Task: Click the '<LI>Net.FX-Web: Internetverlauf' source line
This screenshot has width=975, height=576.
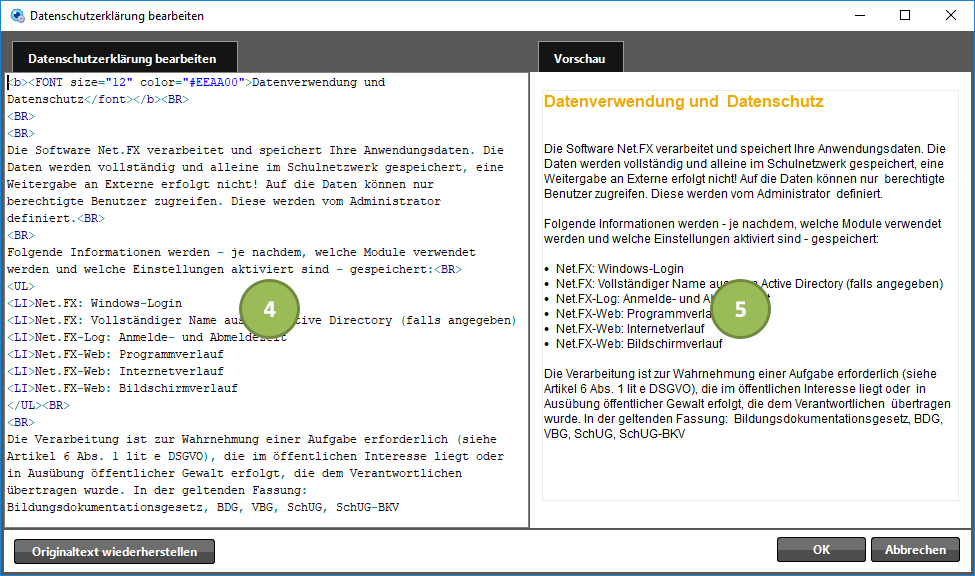Action: coord(116,371)
